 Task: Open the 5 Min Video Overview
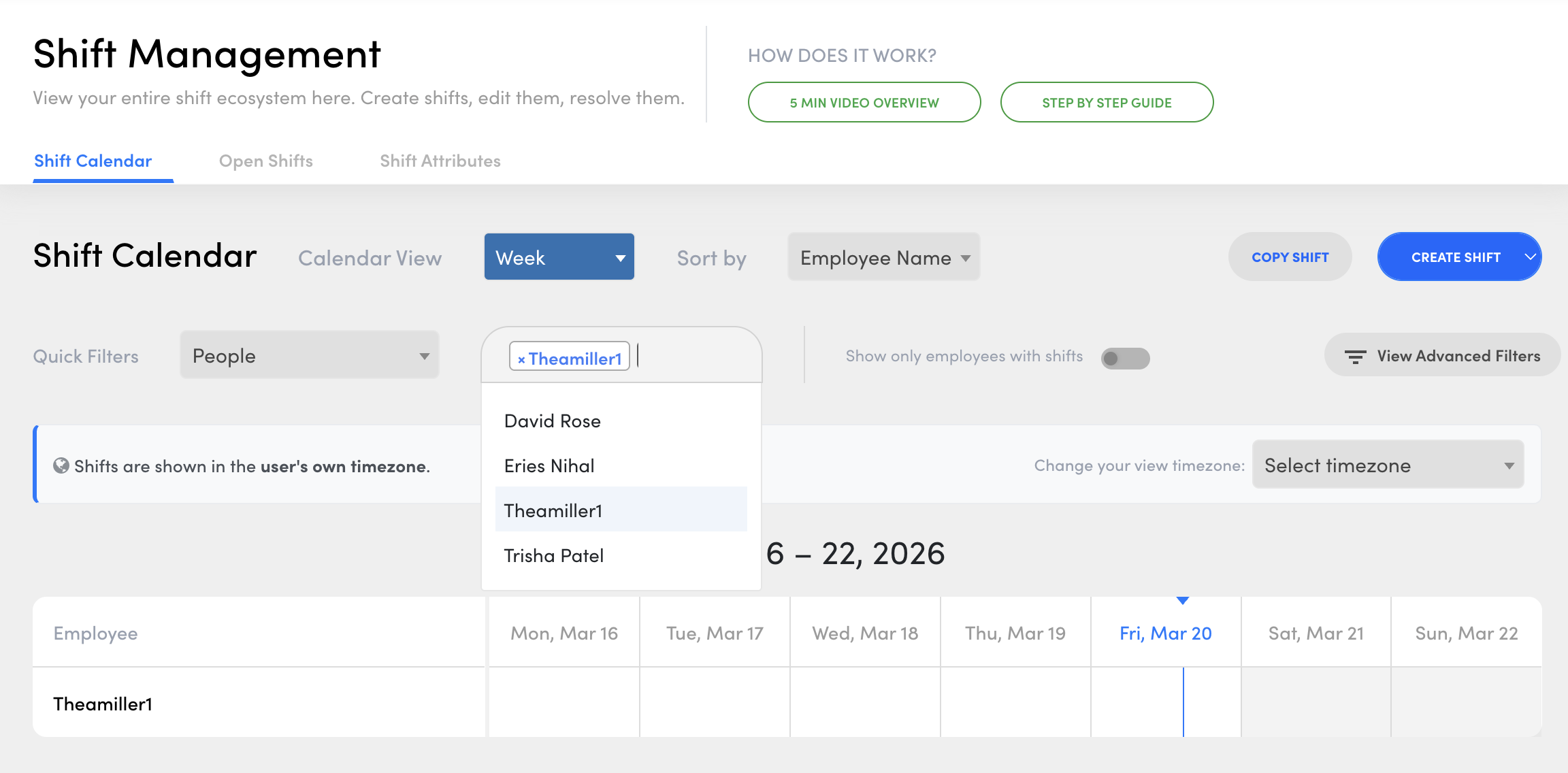click(864, 103)
